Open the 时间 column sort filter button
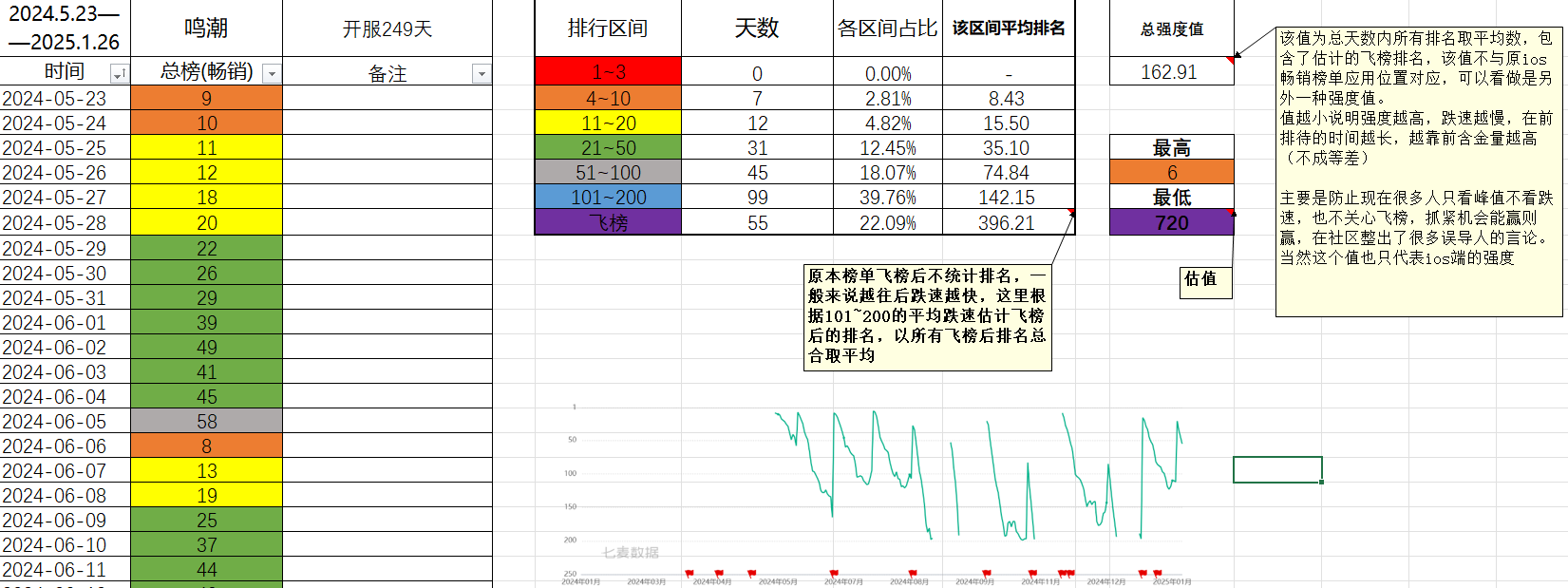This screenshot has width=1568, height=588. [x=120, y=74]
